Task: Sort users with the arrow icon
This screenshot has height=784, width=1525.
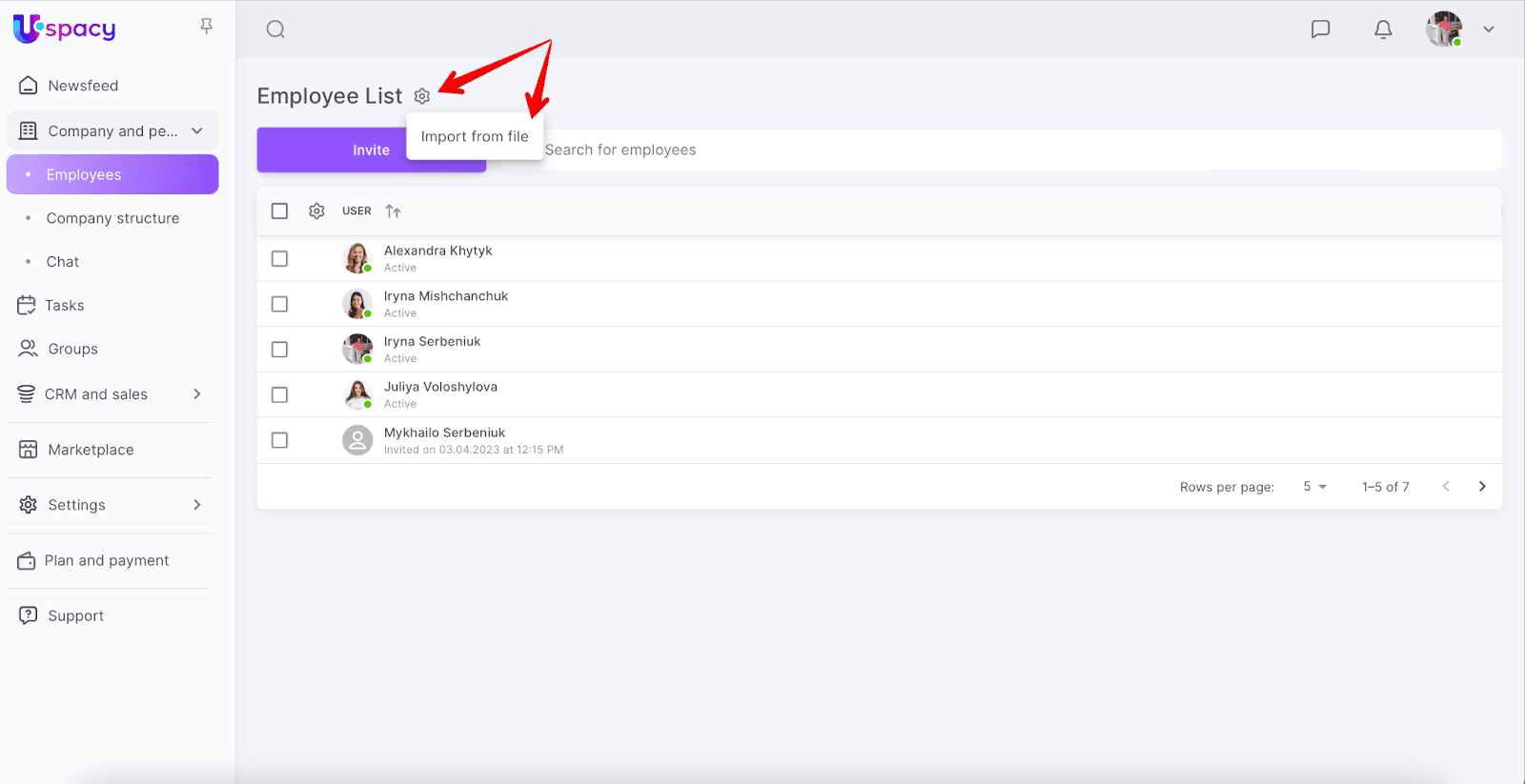Action: (393, 211)
